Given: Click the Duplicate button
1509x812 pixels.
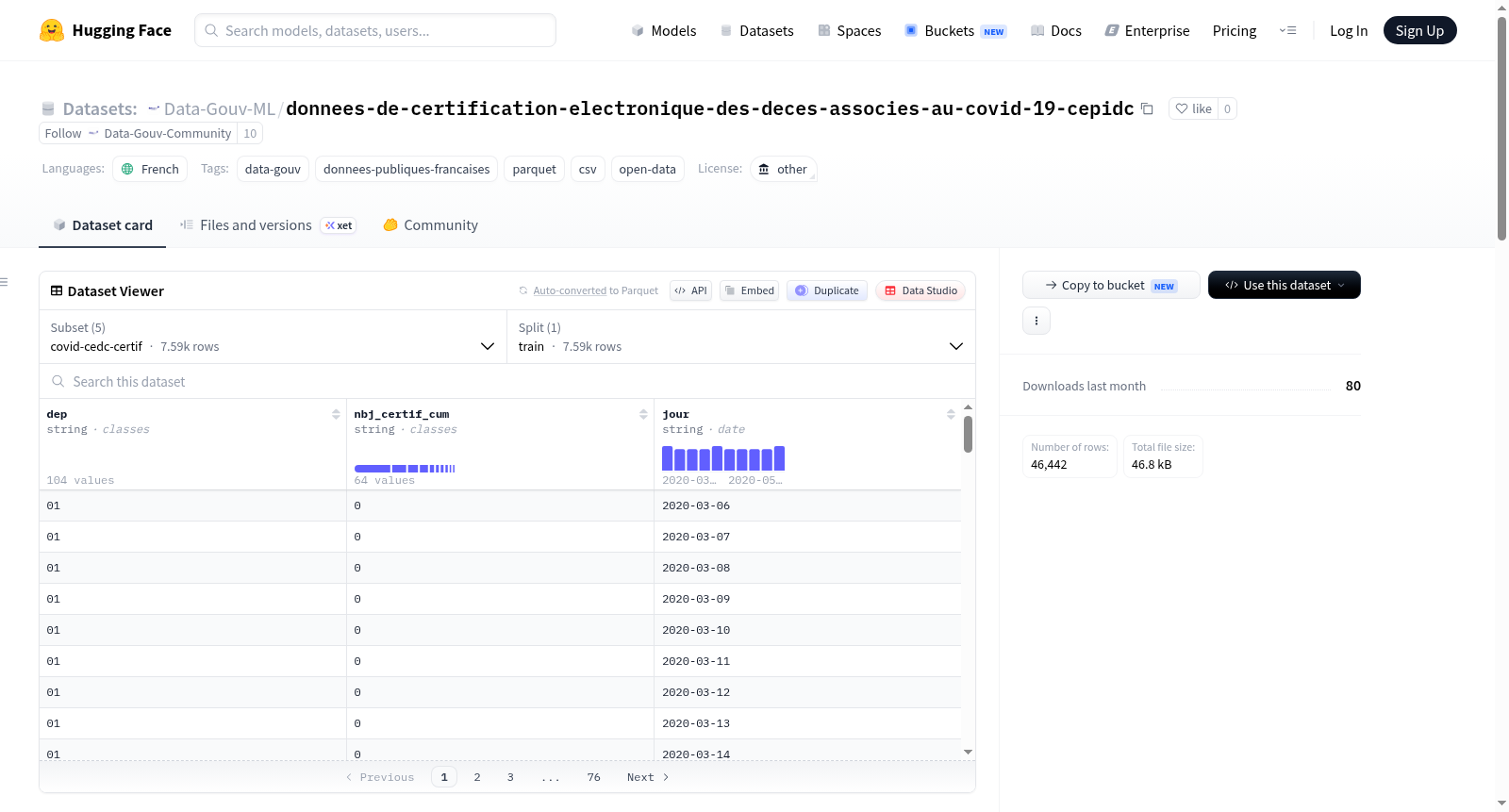Looking at the screenshot, I should pos(827,290).
